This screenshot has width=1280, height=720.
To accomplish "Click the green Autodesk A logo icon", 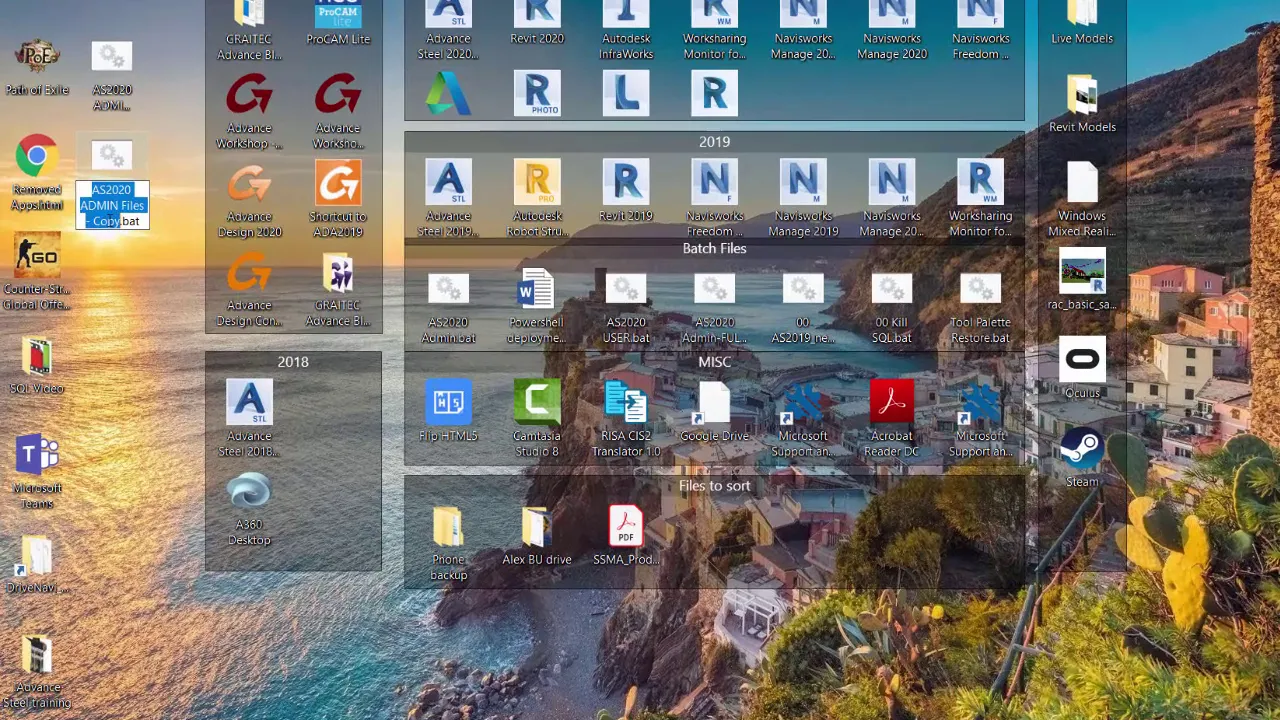I will [x=448, y=94].
